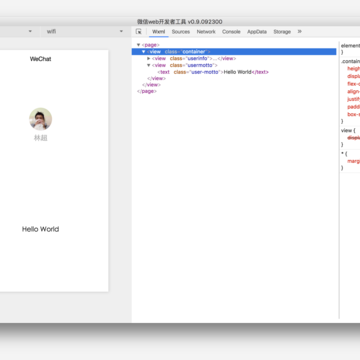Click the nickname under the avatar

tap(41, 138)
